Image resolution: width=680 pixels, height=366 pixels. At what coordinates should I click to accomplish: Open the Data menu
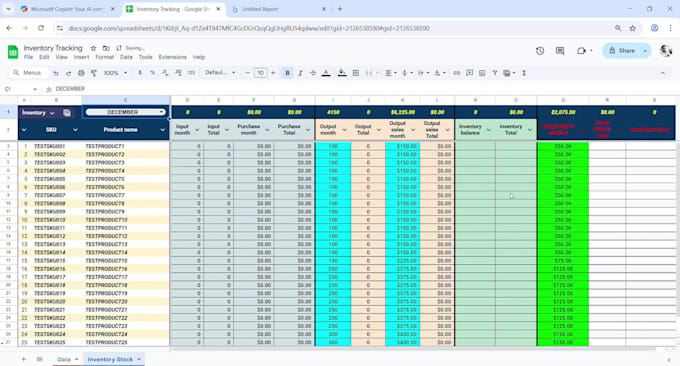[x=126, y=57]
